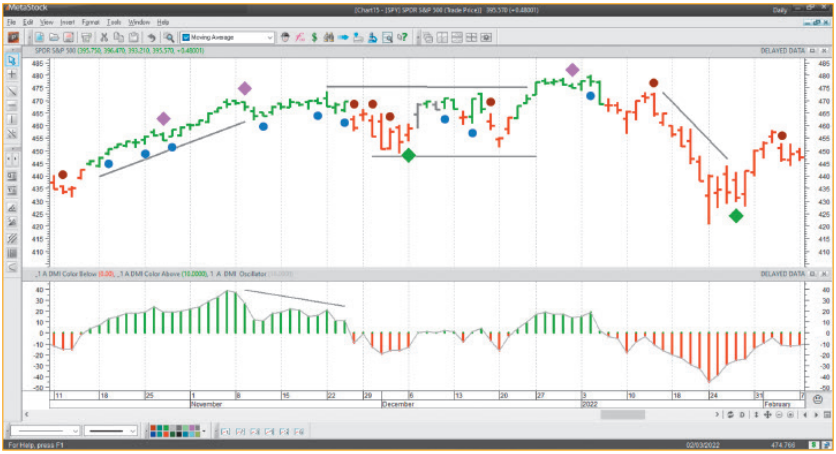
Task: Select the trendline drawing tool
Action: click(x=12, y=91)
